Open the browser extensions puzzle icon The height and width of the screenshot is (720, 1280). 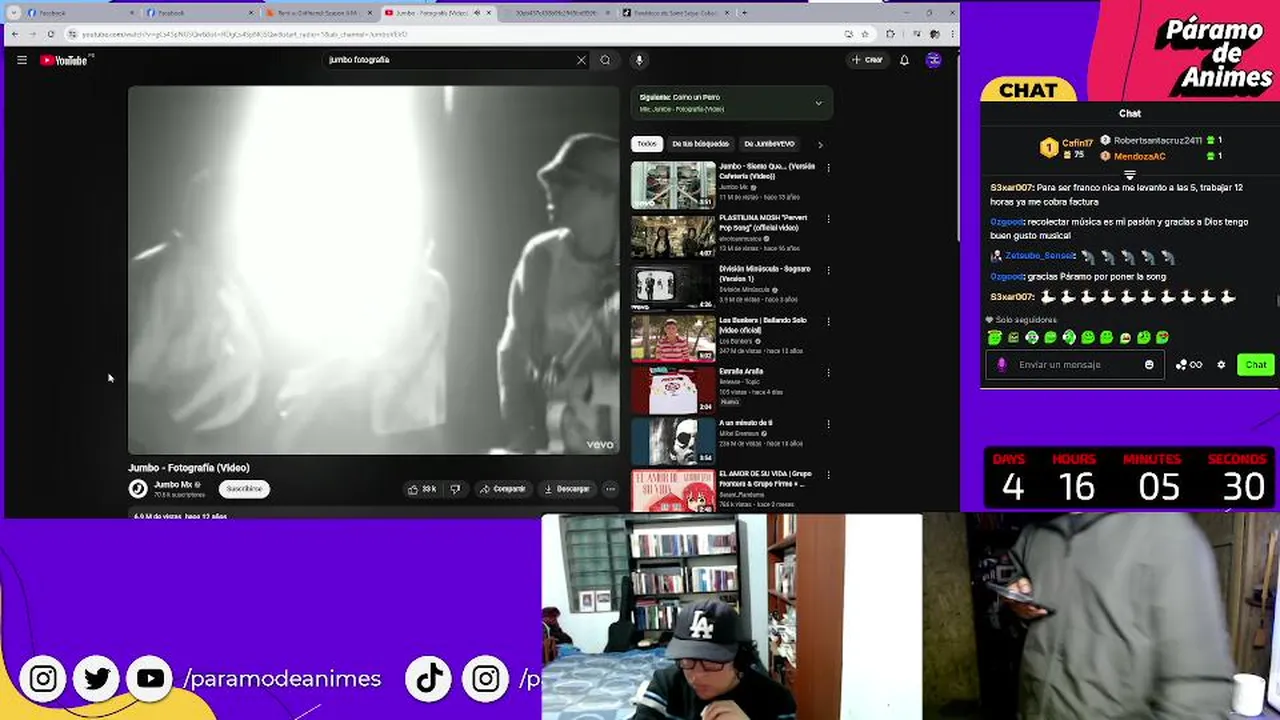(890, 34)
